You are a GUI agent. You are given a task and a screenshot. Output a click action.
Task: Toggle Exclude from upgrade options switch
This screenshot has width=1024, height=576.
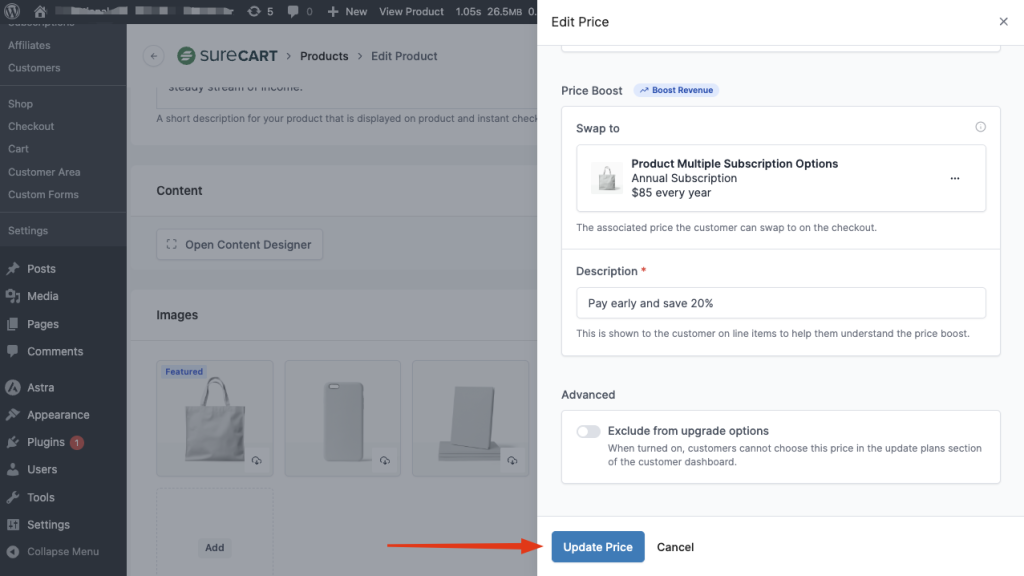588,432
